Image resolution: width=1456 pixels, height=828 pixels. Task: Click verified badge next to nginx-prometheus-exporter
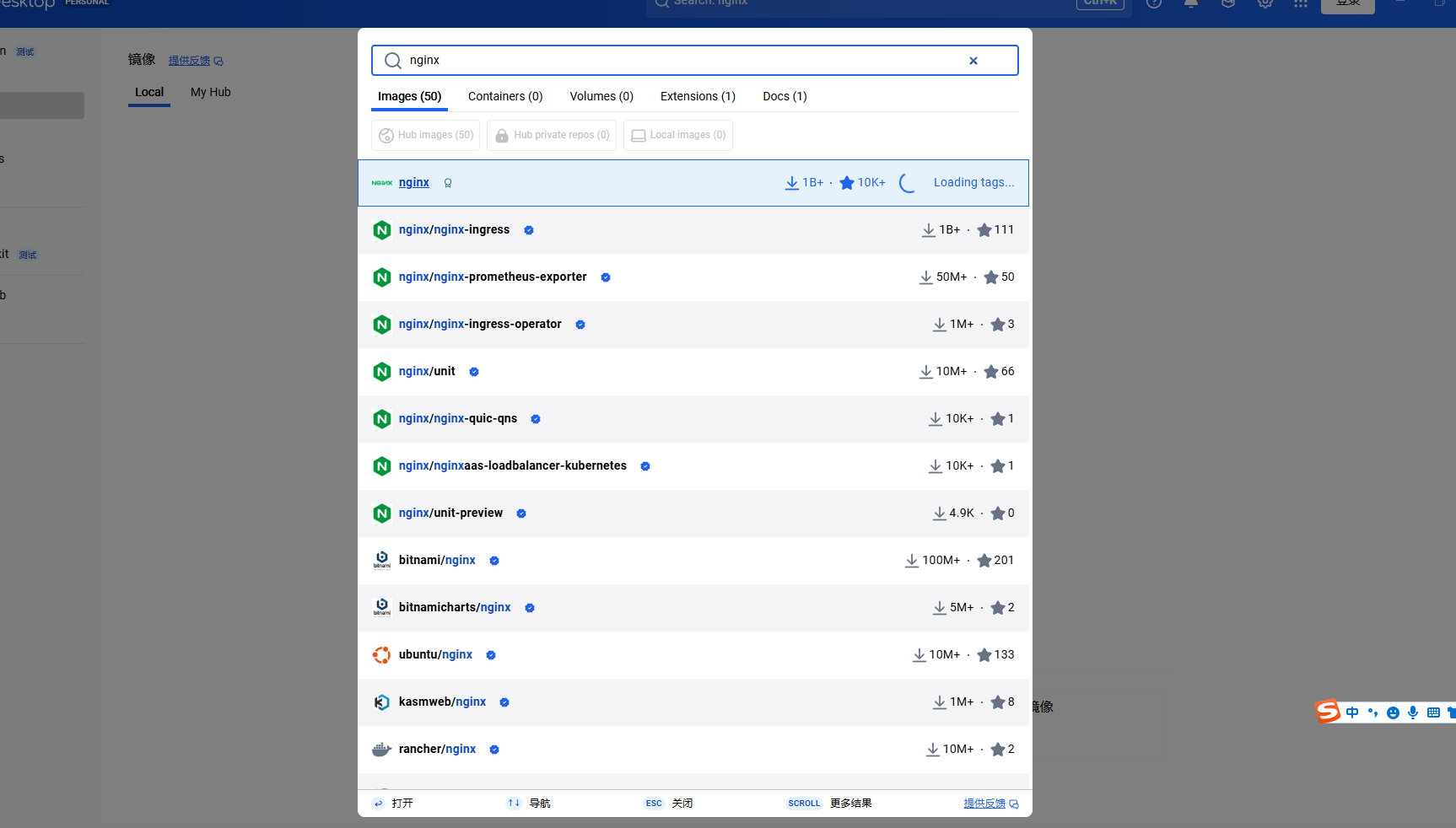pyautogui.click(x=606, y=277)
